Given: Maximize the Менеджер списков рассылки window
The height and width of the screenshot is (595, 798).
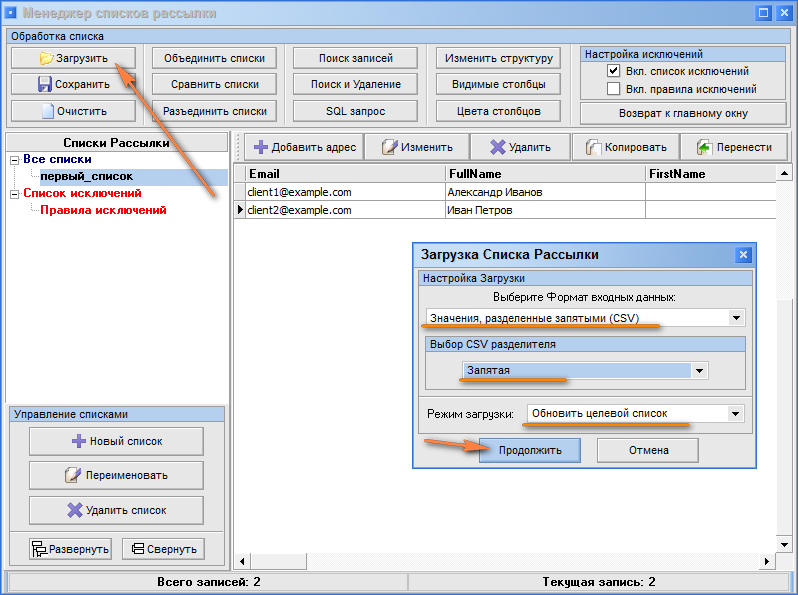Looking at the screenshot, I should (x=764, y=13).
